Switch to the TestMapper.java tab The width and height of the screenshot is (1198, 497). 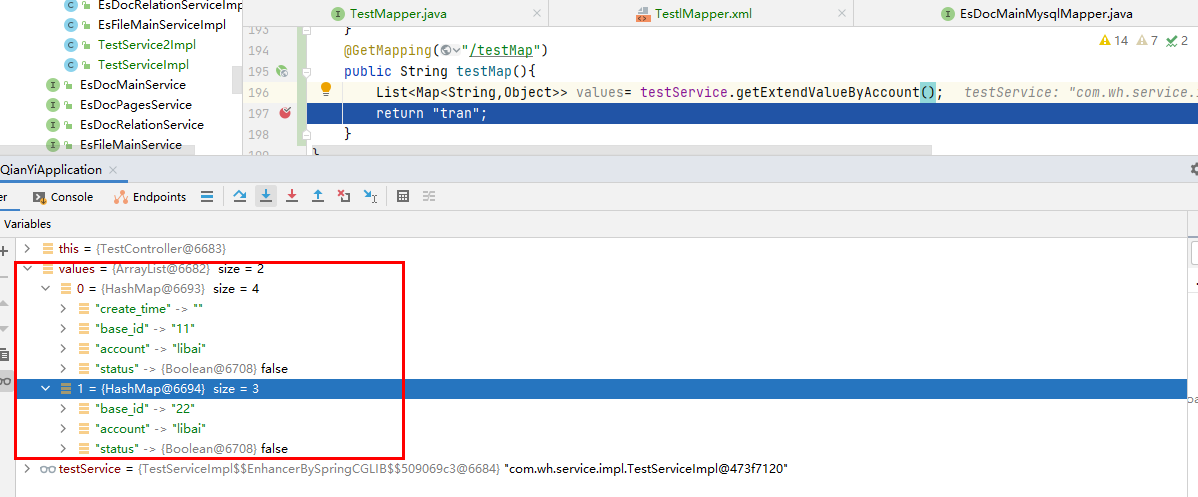(396, 14)
